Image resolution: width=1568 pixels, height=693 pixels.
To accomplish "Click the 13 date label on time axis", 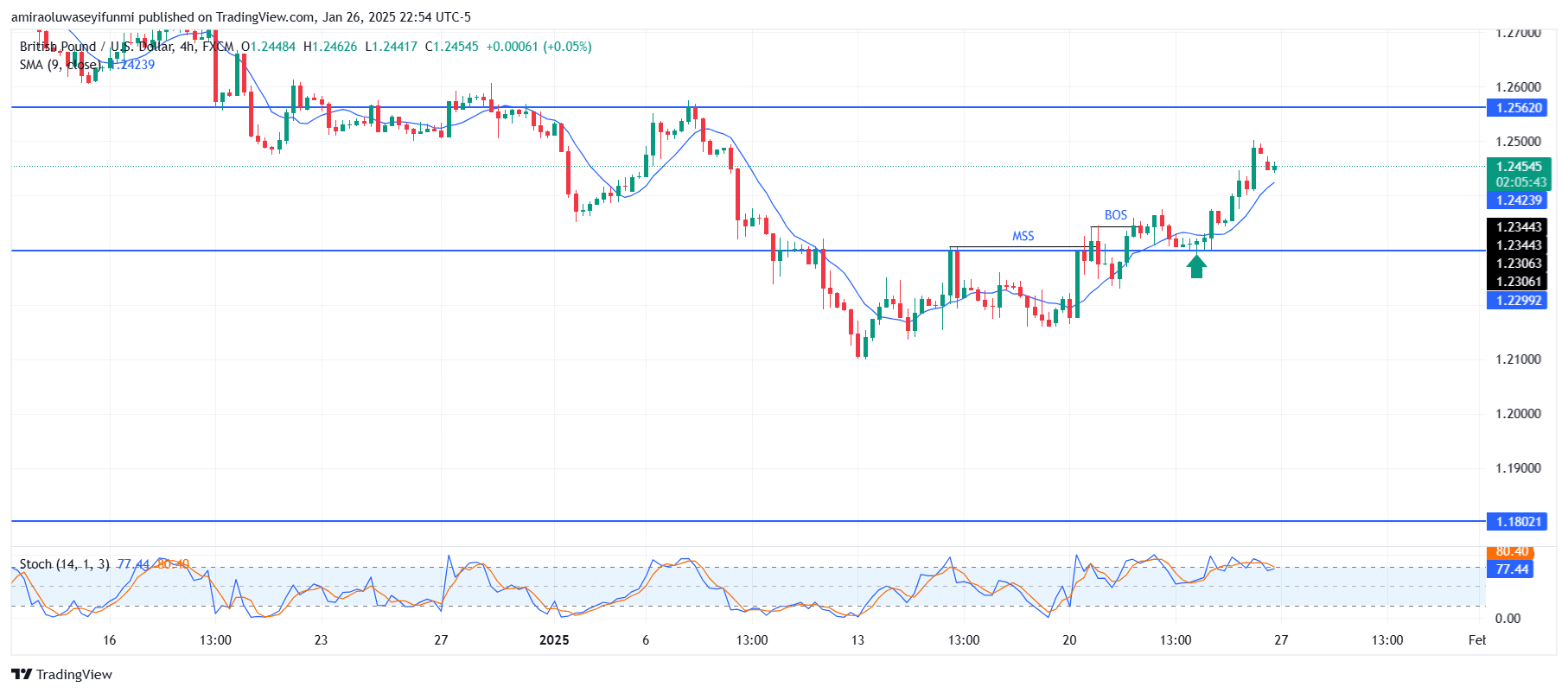I will pyautogui.click(x=857, y=640).
